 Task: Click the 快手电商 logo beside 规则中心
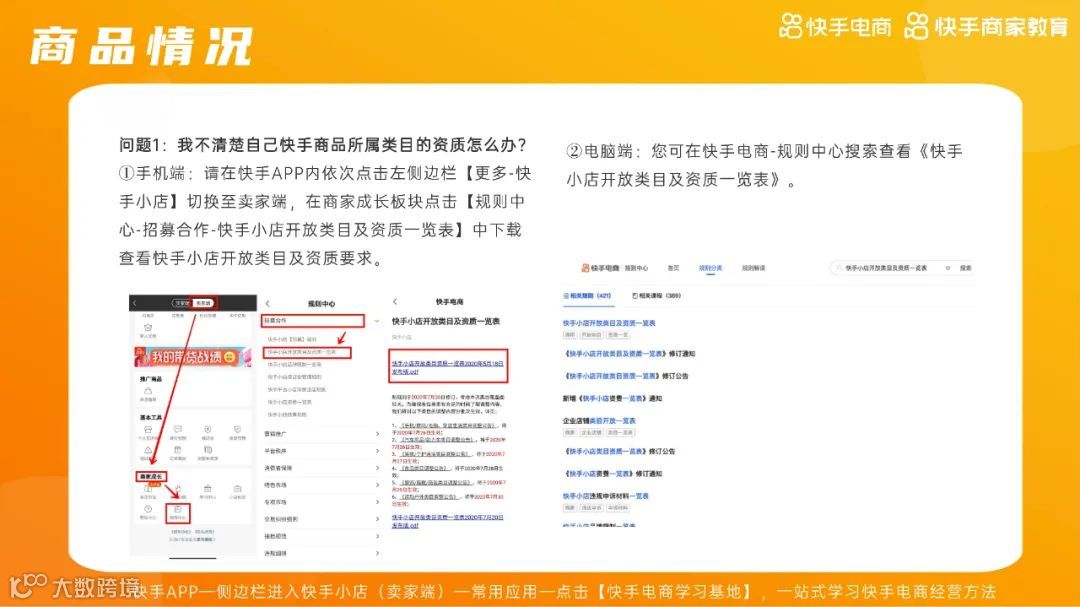(x=600, y=266)
